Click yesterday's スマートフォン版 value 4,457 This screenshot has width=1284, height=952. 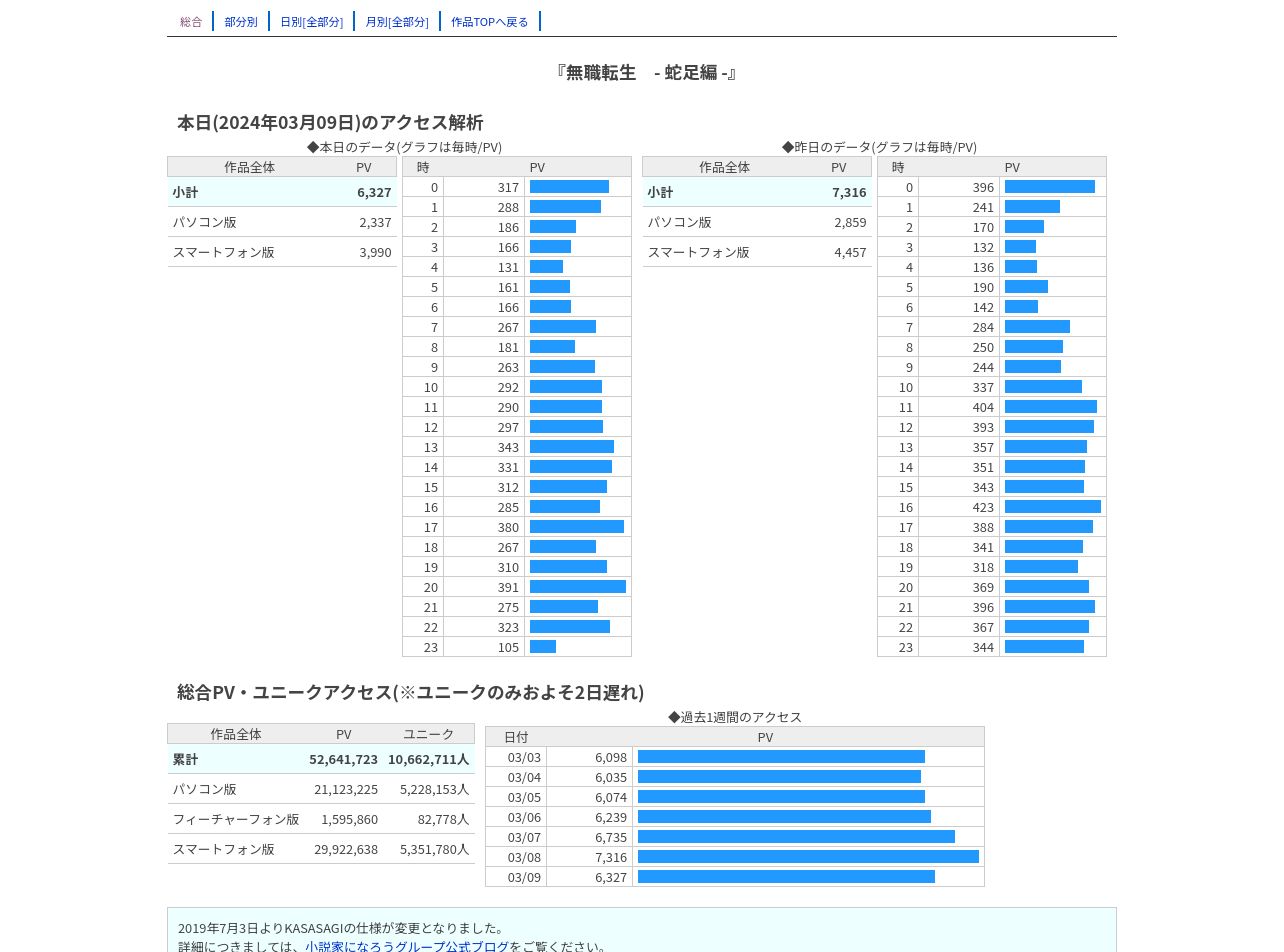click(x=850, y=252)
